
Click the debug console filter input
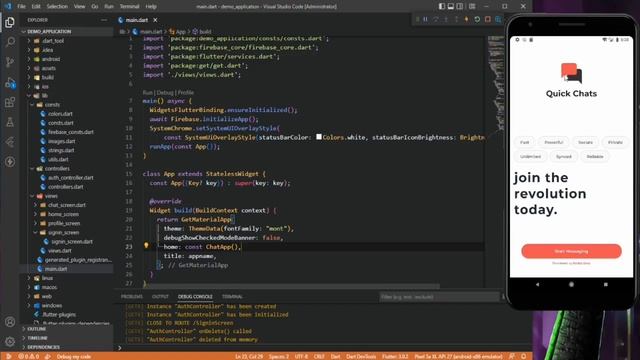pyautogui.click(x=439, y=297)
